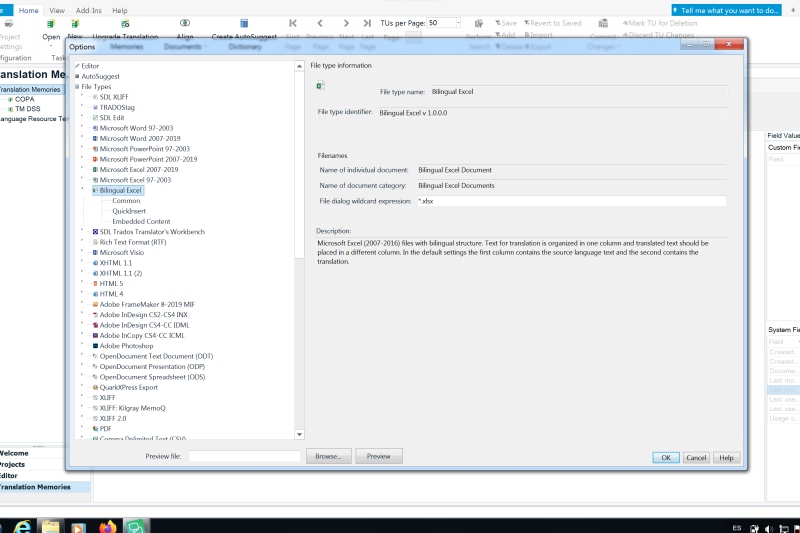Open File Explorer from the taskbar
The height and width of the screenshot is (533, 800).
(x=50, y=526)
